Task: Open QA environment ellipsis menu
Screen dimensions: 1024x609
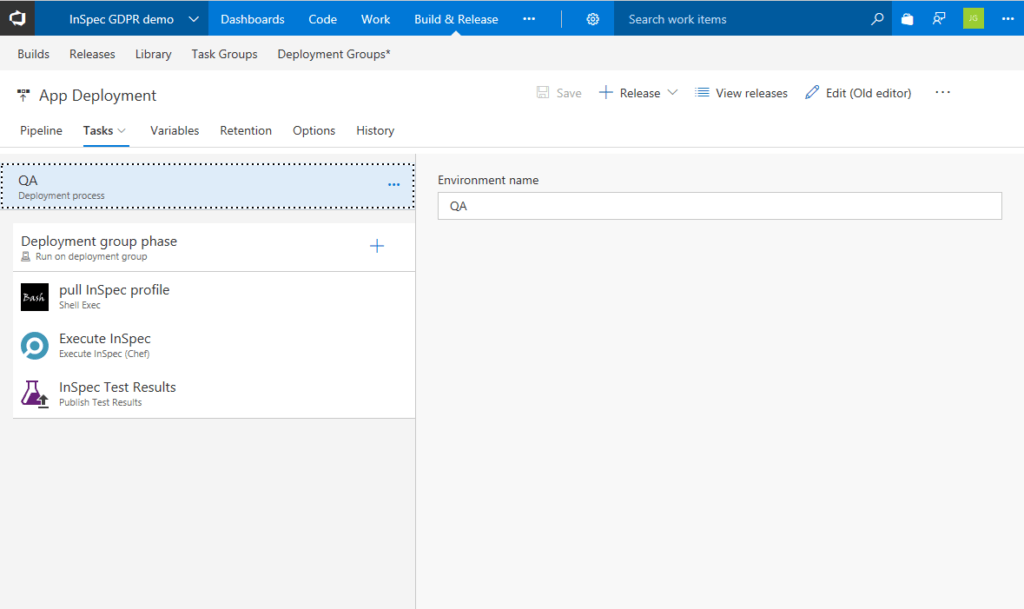Action: (394, 185)
